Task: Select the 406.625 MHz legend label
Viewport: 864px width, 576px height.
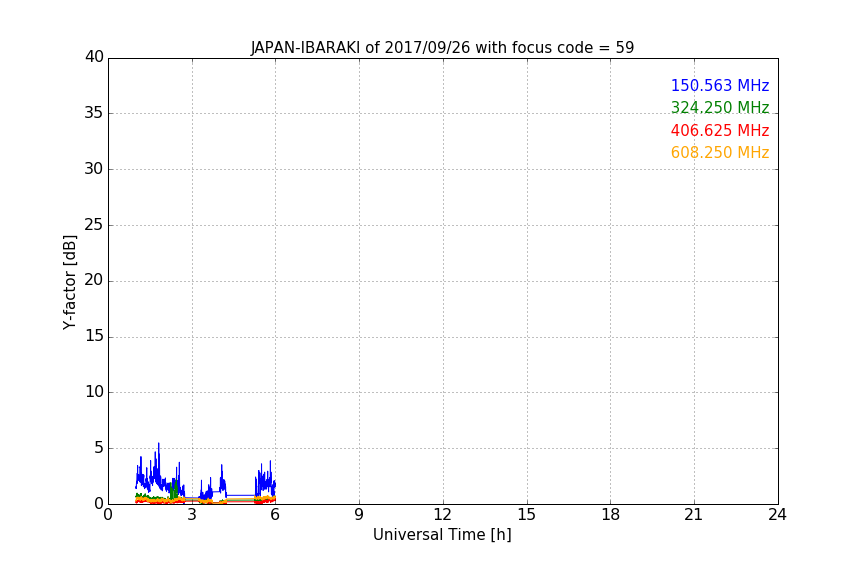Action: [x=720, y=131]
